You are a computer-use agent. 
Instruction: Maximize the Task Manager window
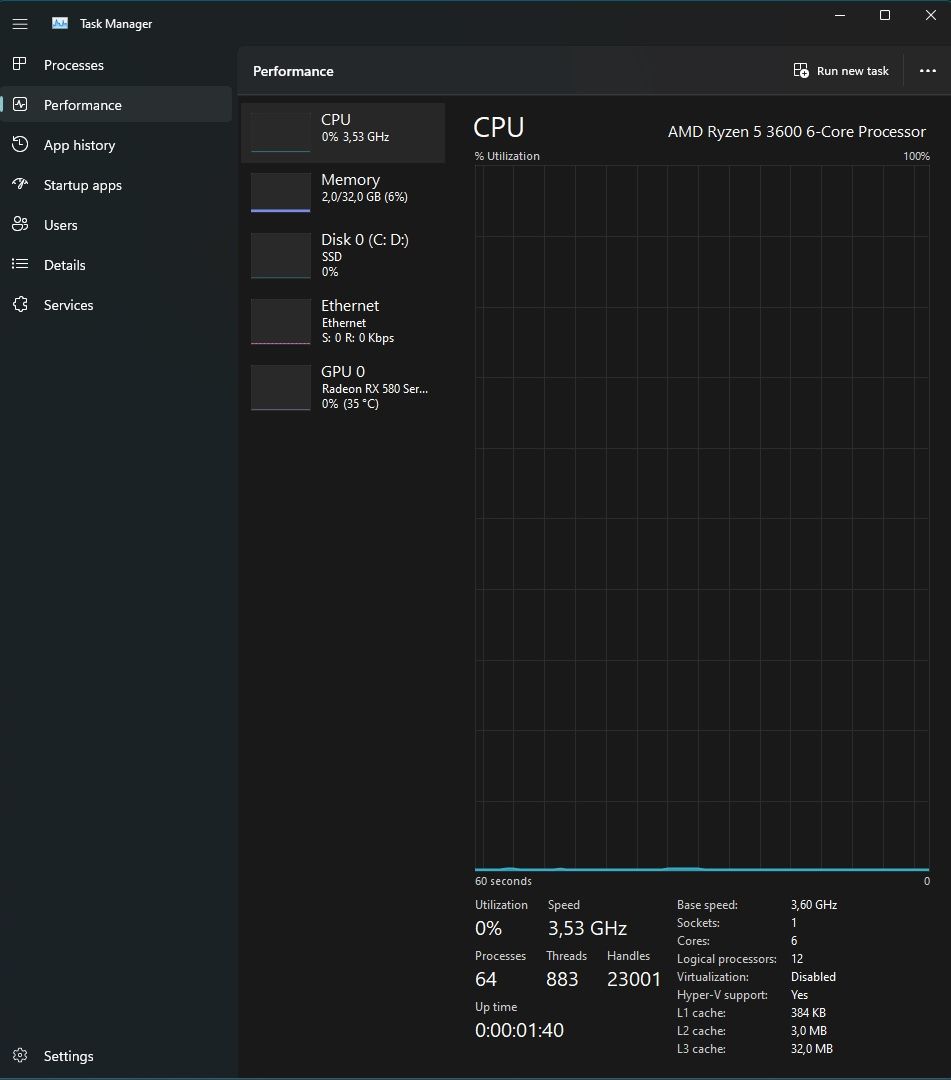click(x=885, y=15)
